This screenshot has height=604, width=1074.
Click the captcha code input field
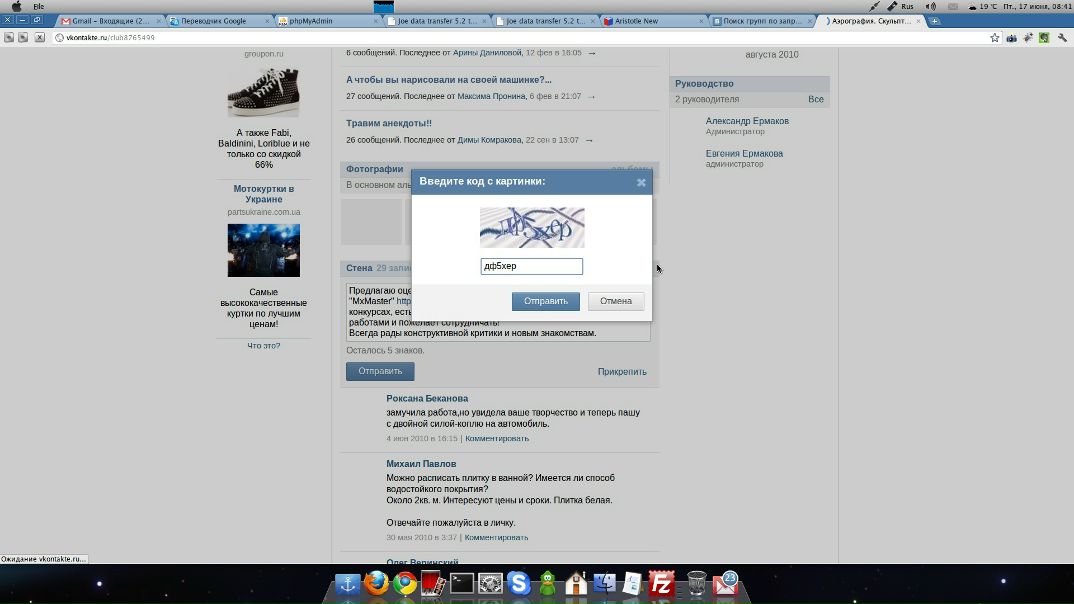click(531, 267)
